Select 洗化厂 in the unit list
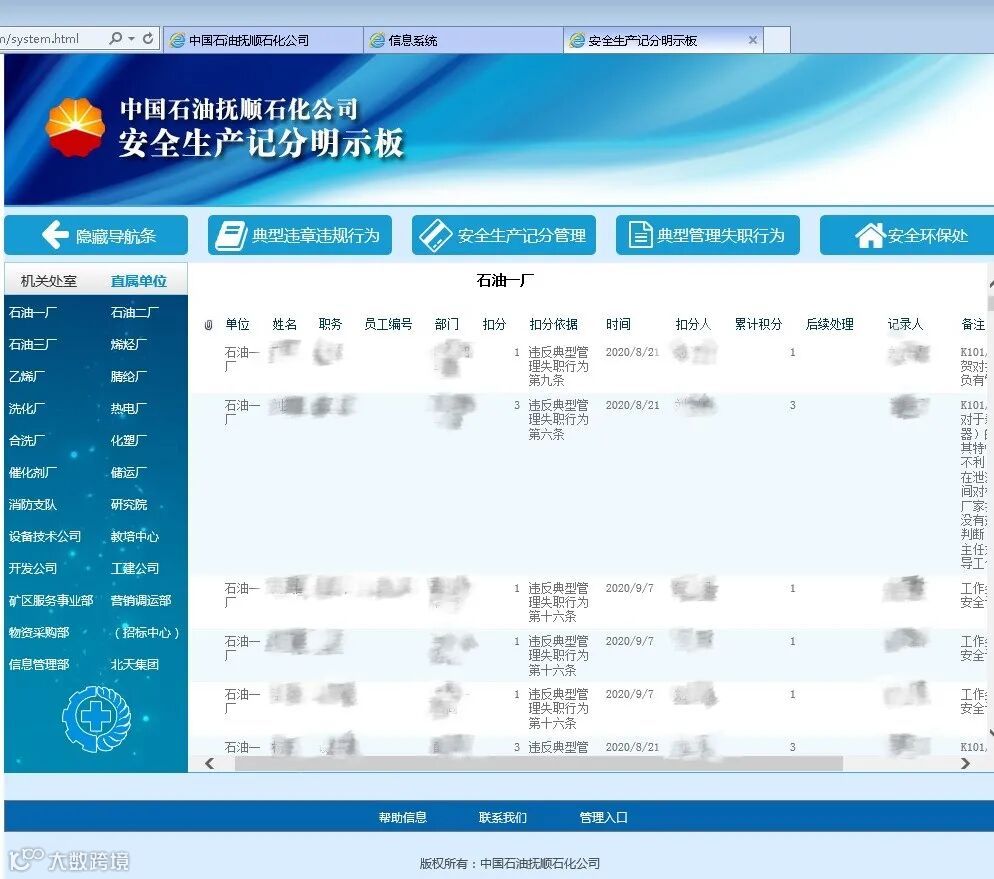Viewport: 994px width, 879px height. [27, 408]
